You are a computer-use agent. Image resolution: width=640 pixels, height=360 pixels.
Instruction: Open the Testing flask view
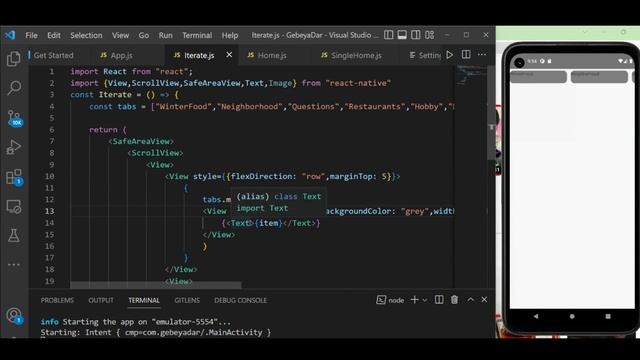14,236
